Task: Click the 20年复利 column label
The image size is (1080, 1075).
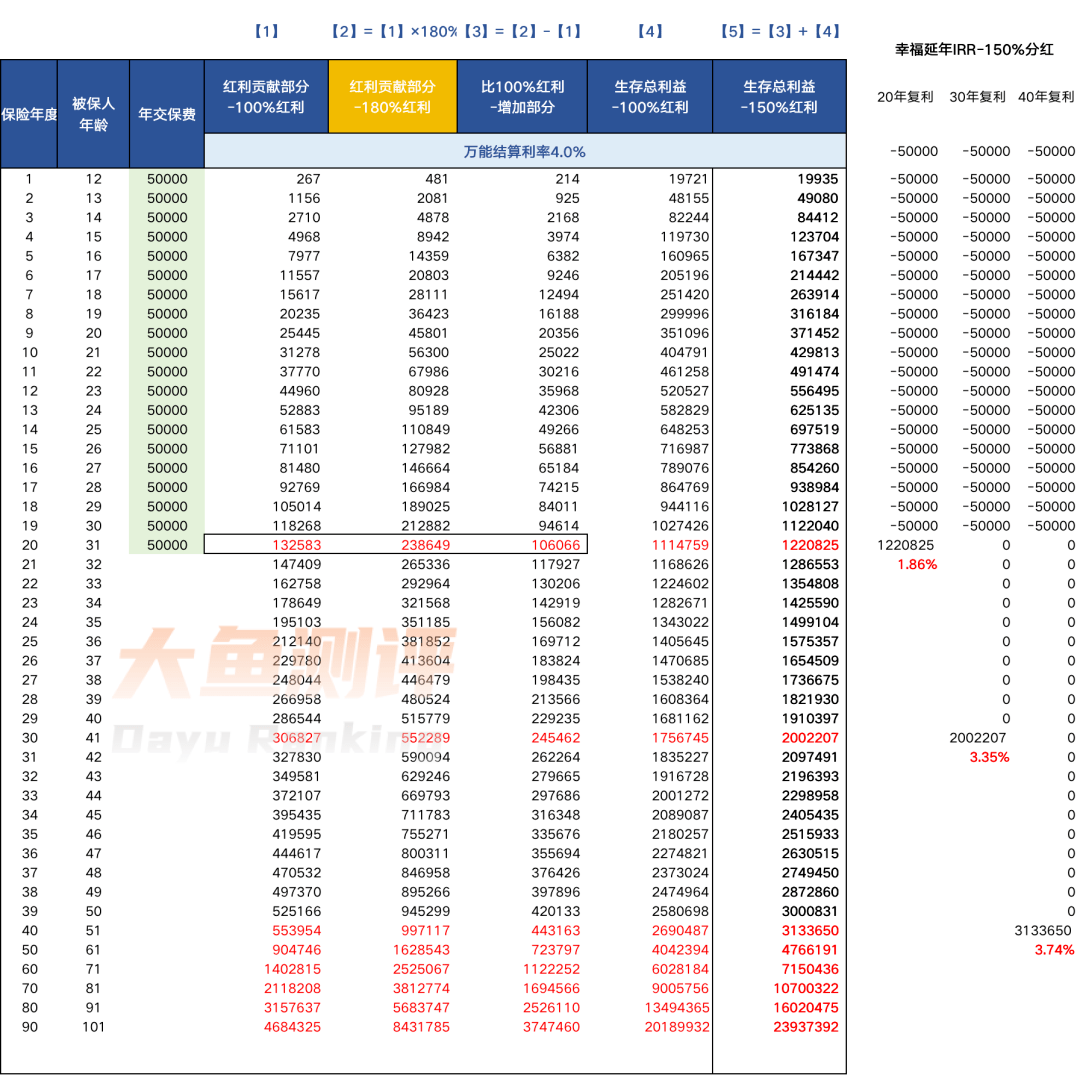Action: click(x=905, y=97)
